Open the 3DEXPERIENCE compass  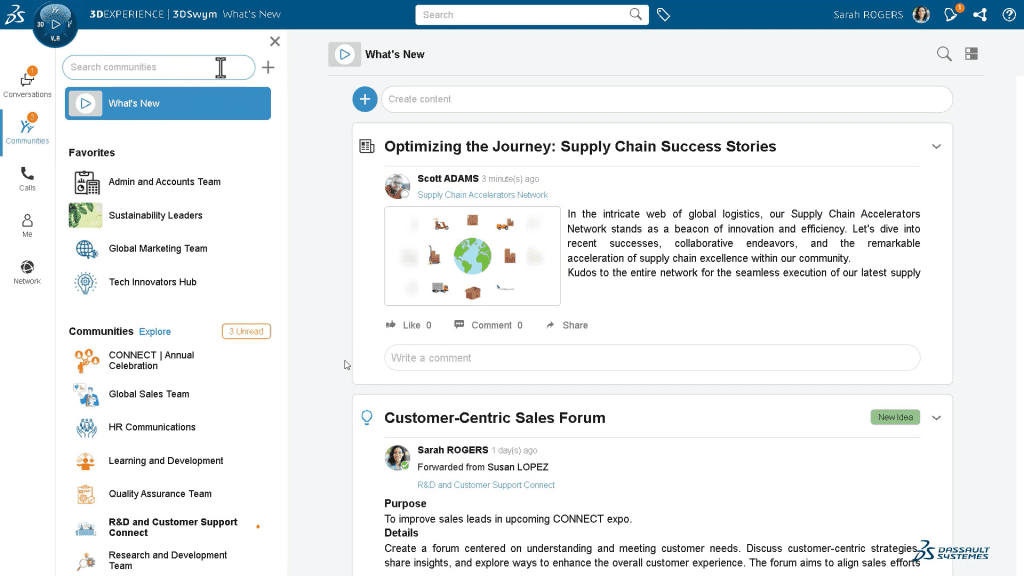tap(55, 24)
